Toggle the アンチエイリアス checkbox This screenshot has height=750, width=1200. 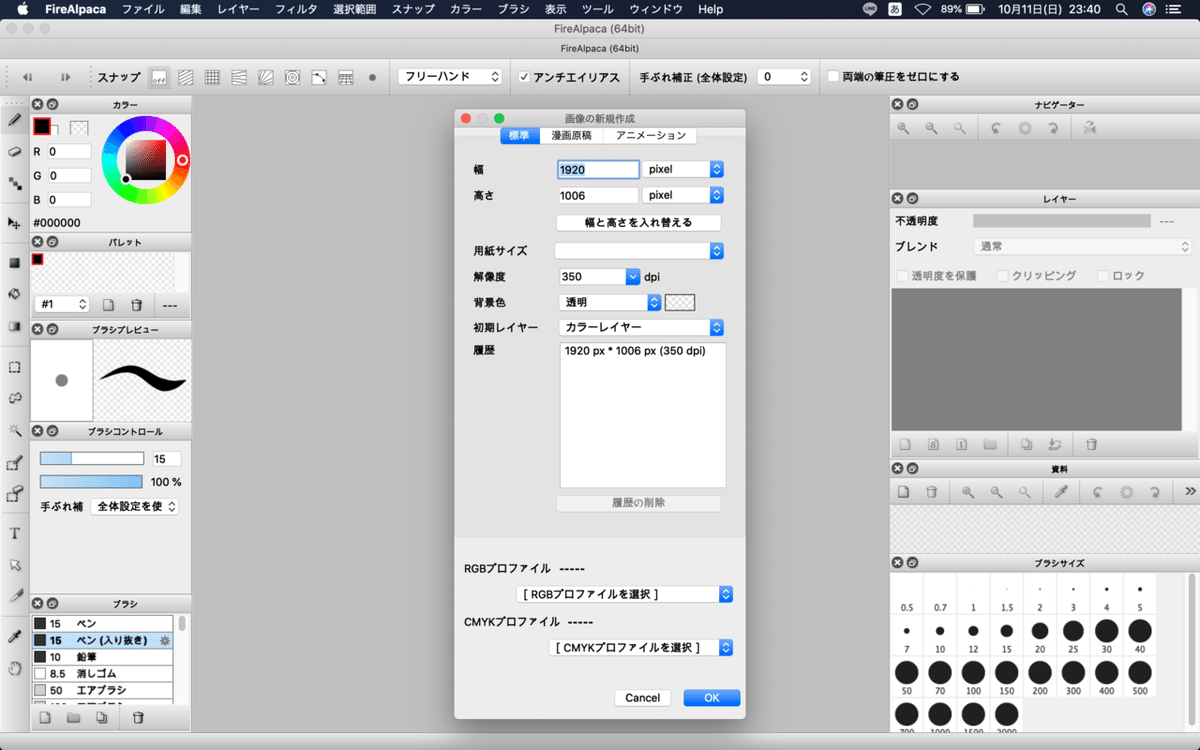coord(524,77)
